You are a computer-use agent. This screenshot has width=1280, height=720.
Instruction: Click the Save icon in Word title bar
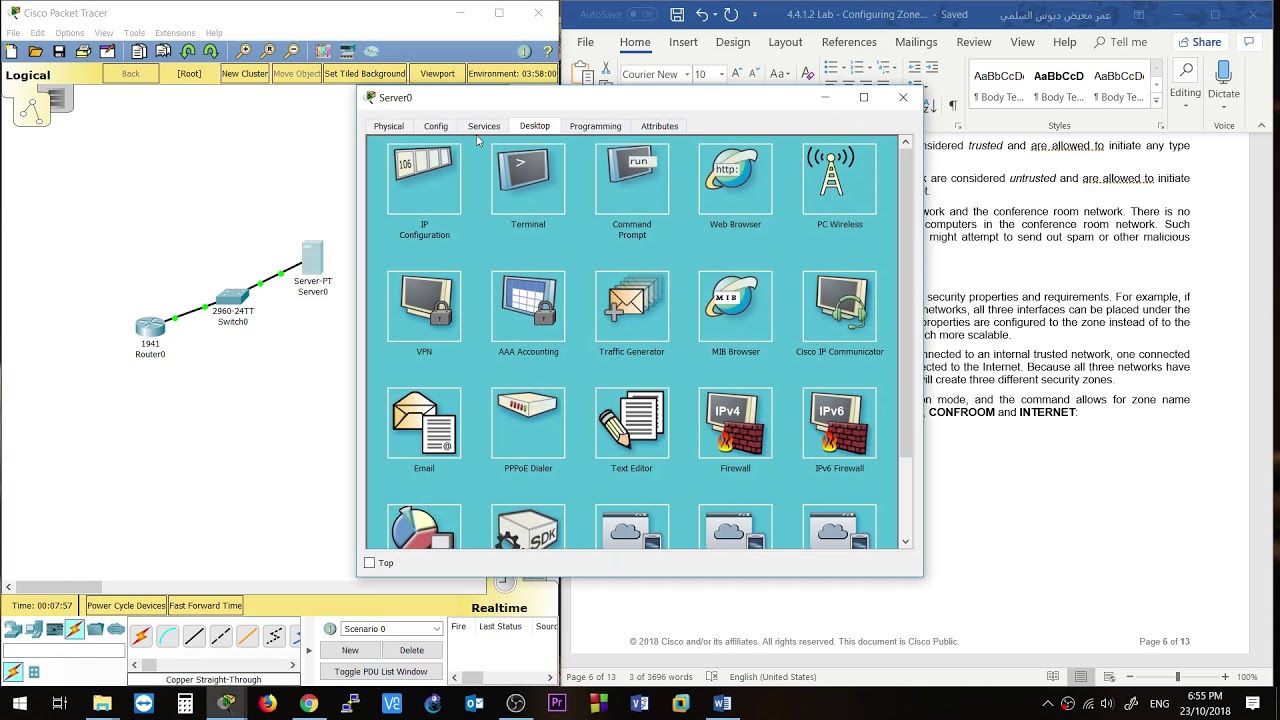pos(677,15)
